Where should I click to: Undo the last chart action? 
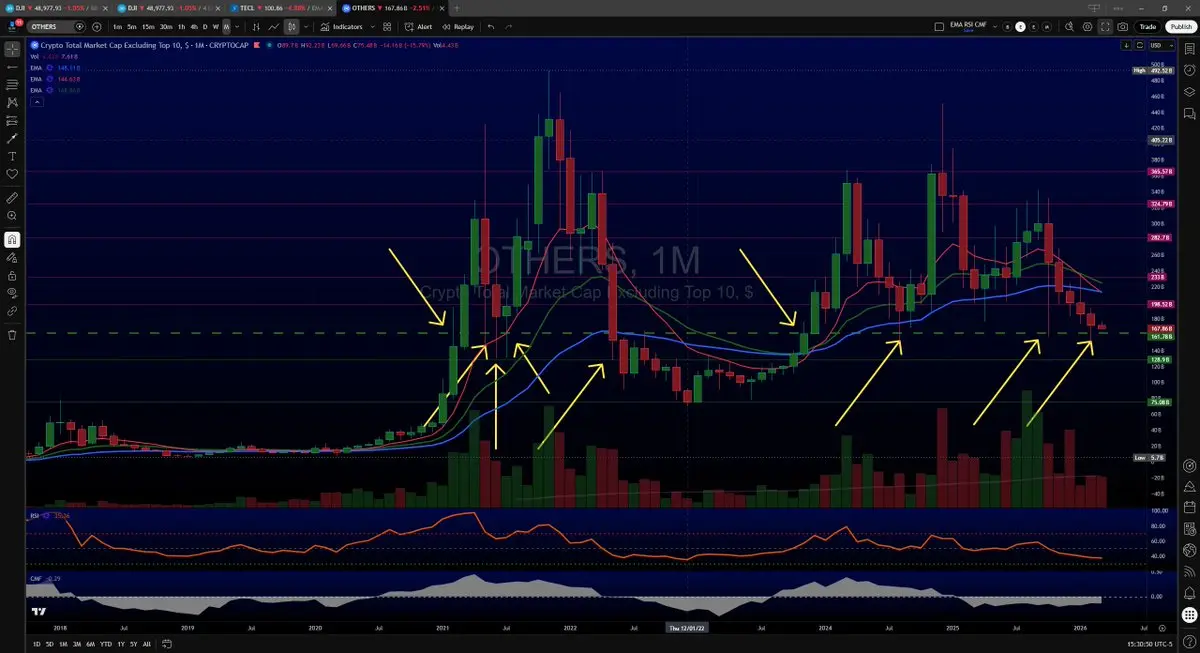pos(491,27)
